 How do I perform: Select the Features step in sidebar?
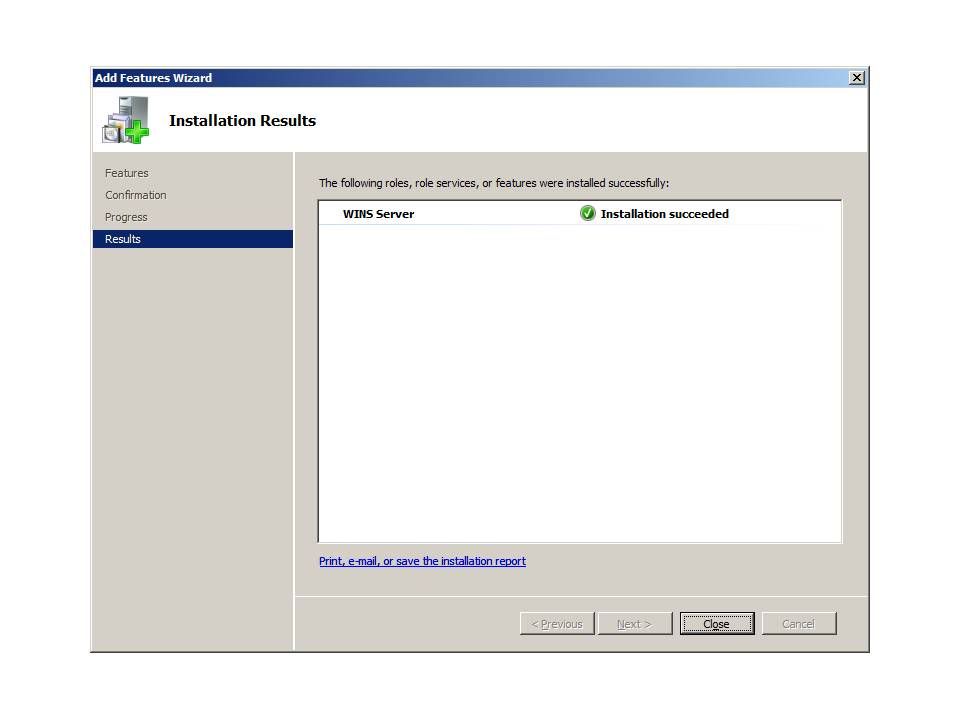[x=127, y=173]
